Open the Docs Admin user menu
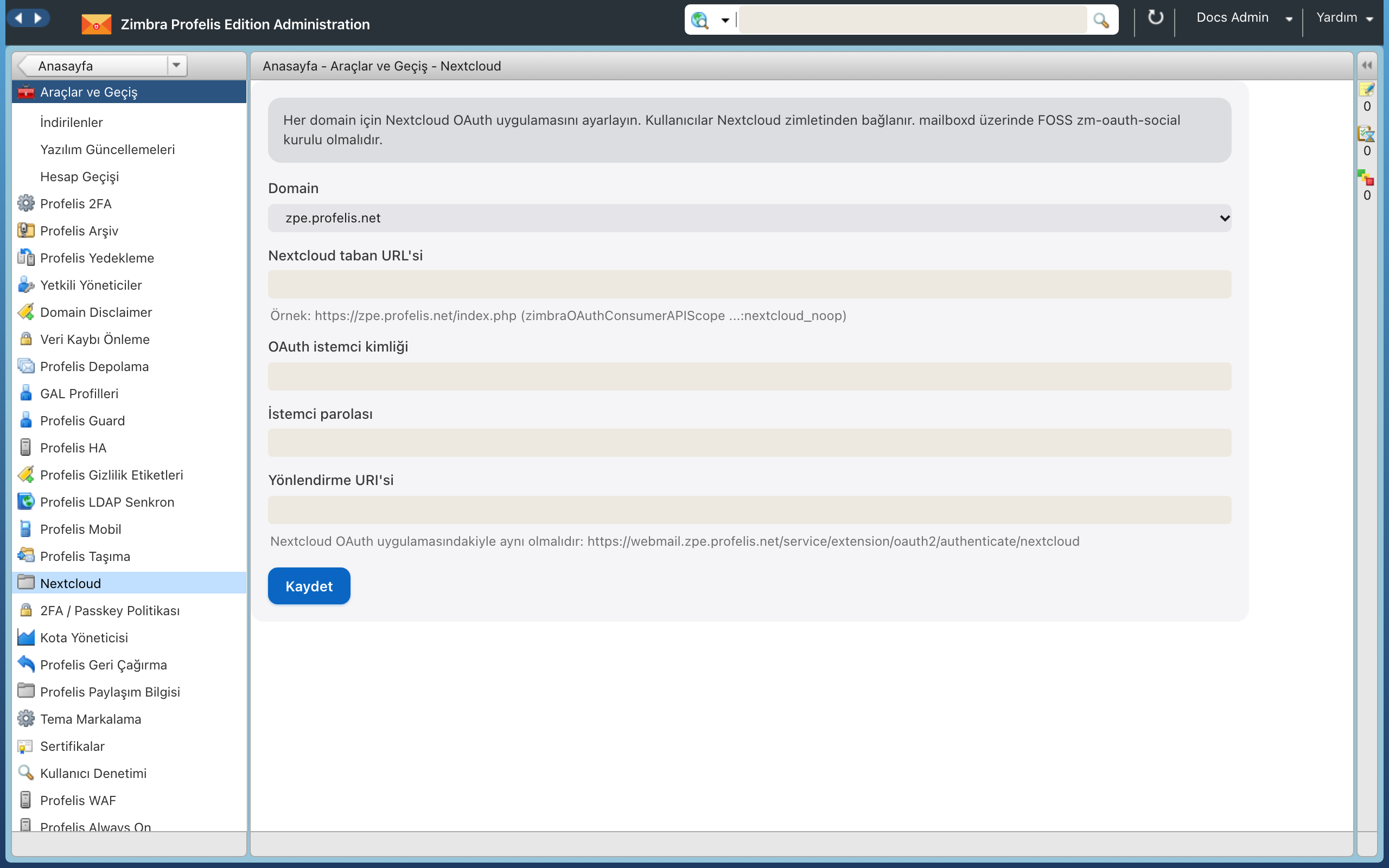Screen dimensions: 1389x868 pyautogui.click(x=1244, y=18)
